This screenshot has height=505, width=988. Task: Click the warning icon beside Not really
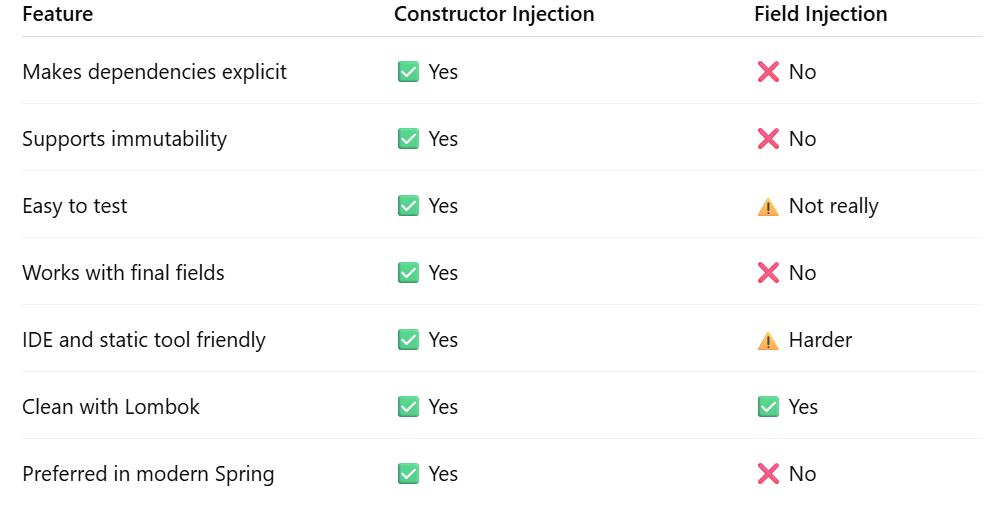point(768,207)
